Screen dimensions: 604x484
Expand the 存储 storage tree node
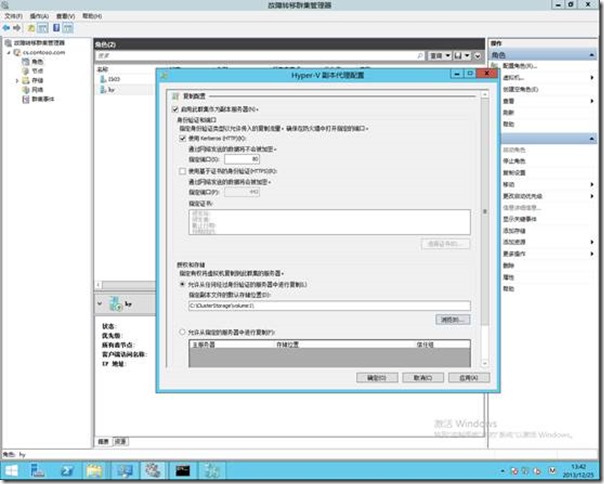tap(17, 81)
